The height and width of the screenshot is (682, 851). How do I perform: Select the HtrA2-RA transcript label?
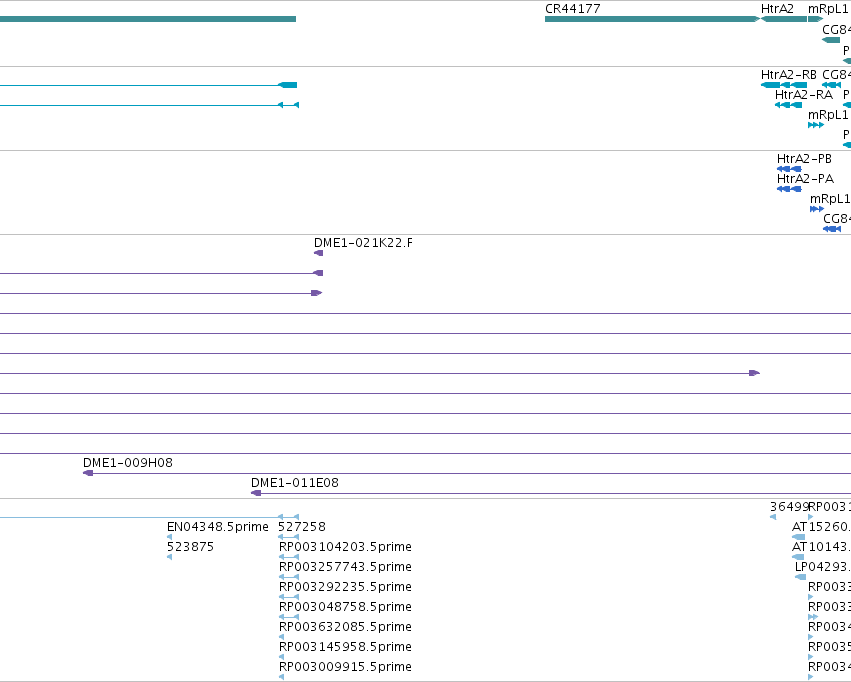click(804, 95)
